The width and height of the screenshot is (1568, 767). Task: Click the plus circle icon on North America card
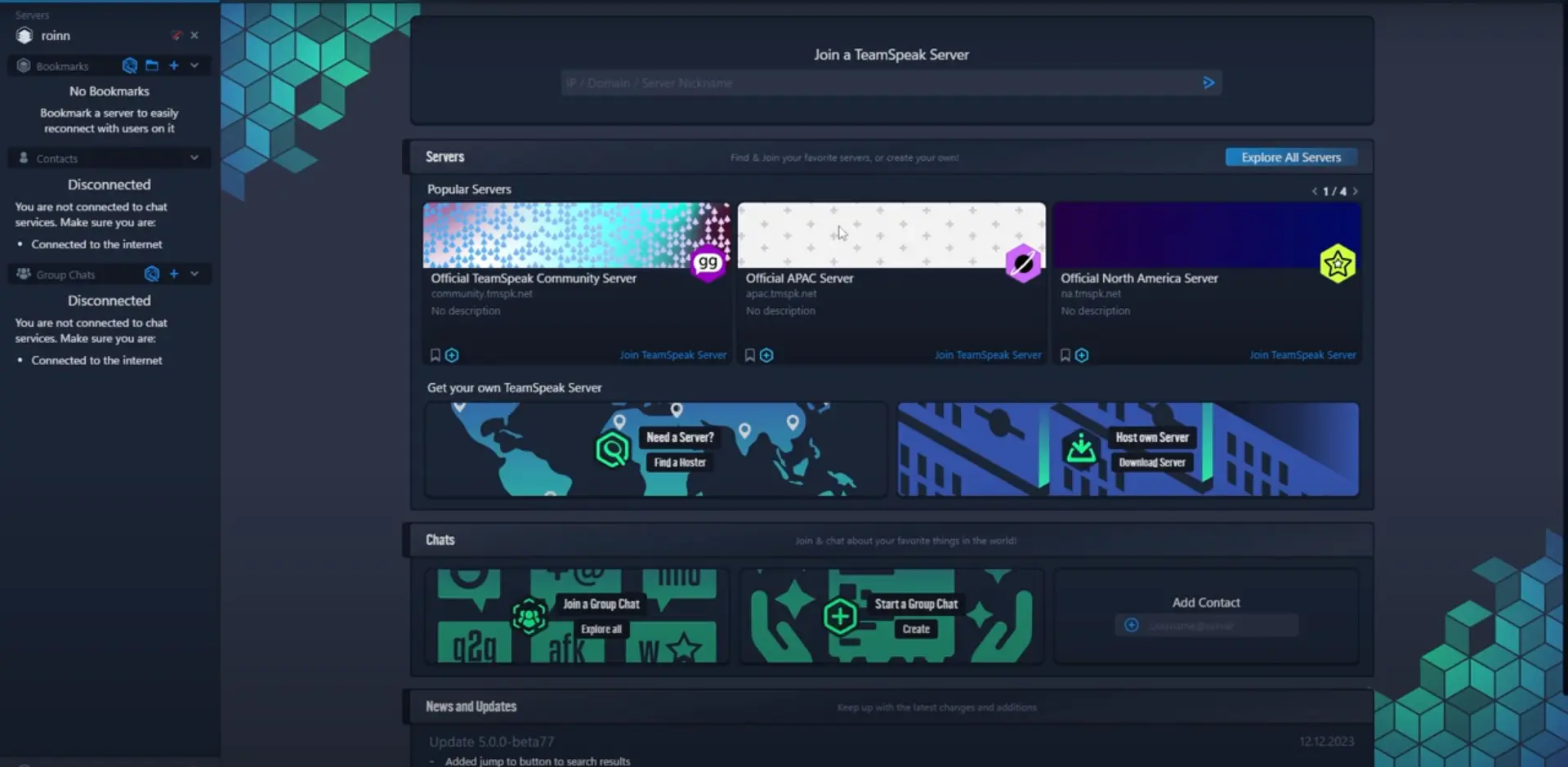coord(1082,355)
